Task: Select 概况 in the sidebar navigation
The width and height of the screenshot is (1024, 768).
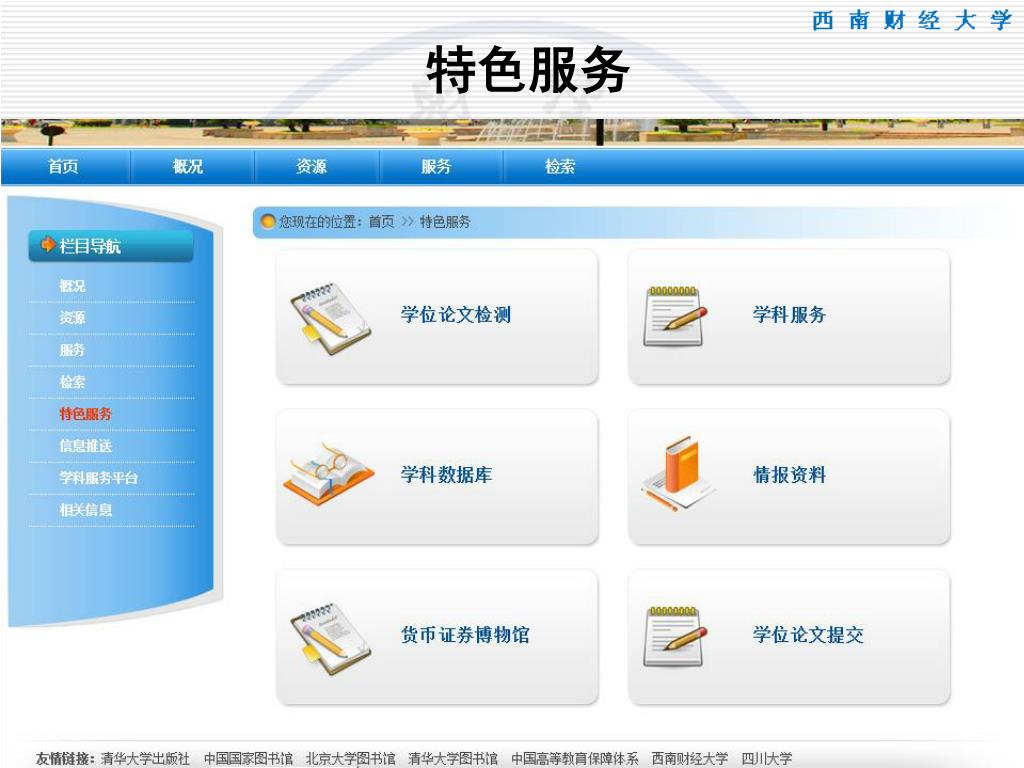Action: pyautogui.click(x=72, y=285)
